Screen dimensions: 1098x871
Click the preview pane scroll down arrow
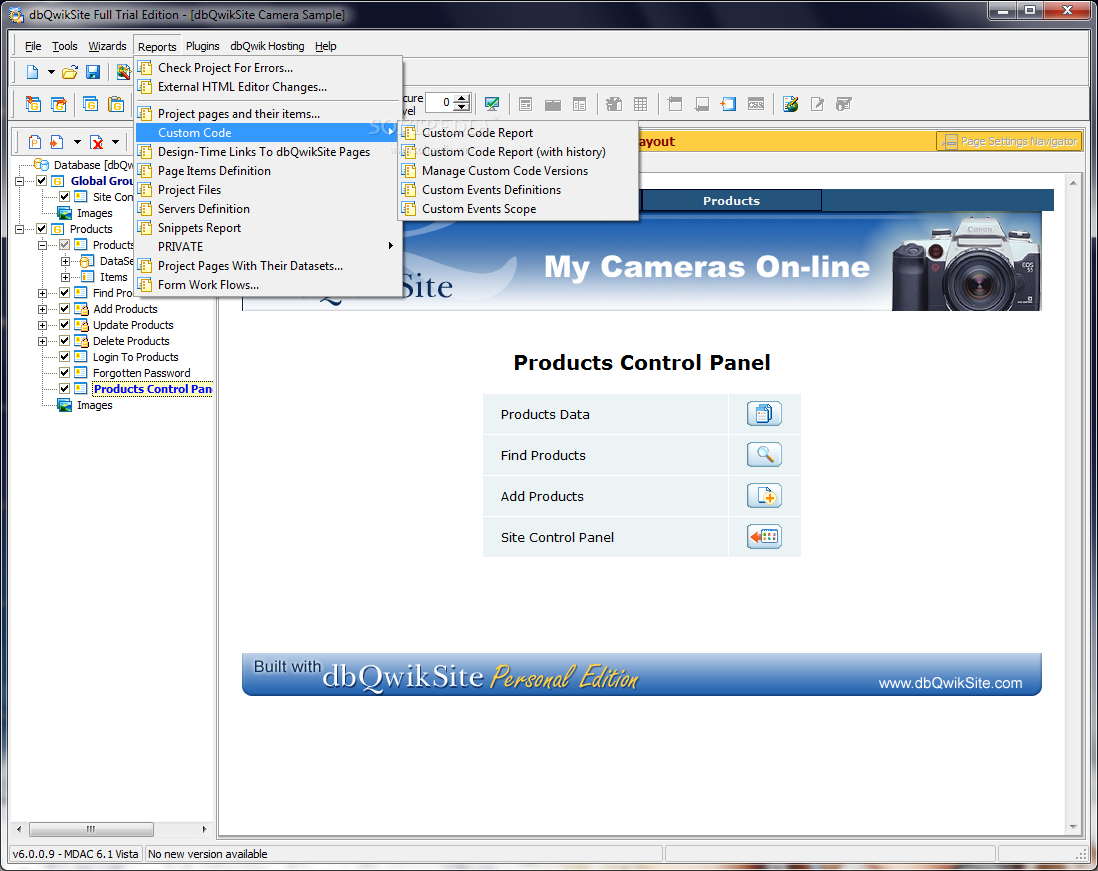[x=1073, y=828]
